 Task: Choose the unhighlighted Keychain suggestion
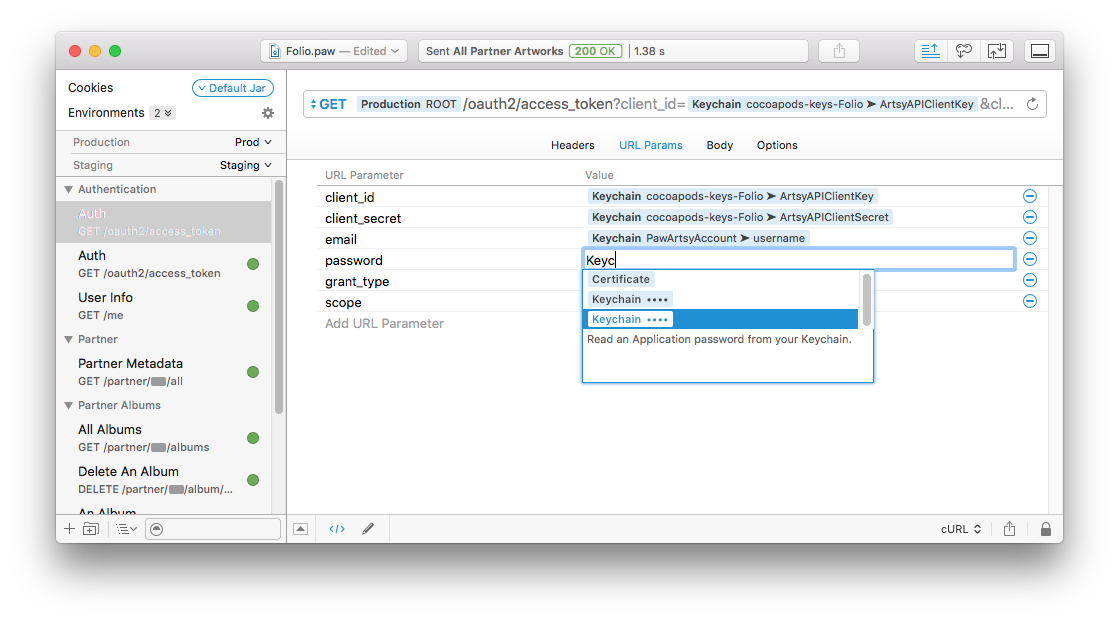coord(629,299)
